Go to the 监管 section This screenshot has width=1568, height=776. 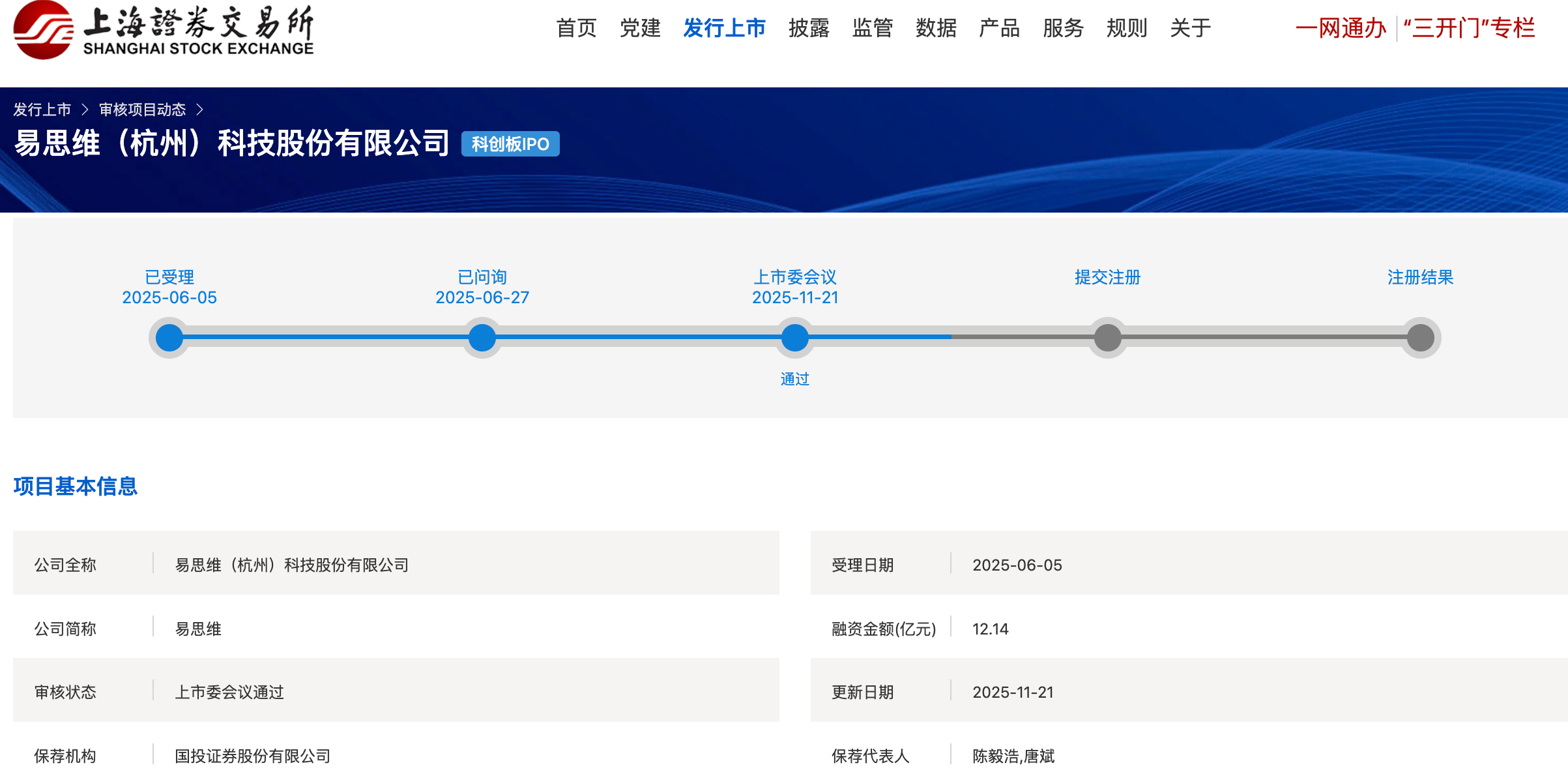click(872, 28)
